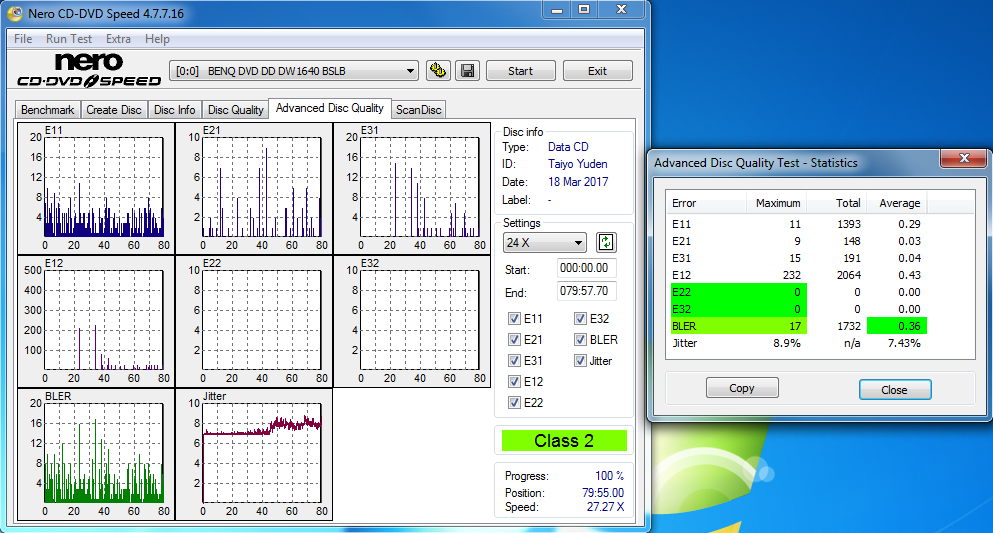
Task: Select the Advanced Disc Quality tab
Action: coord(330,108)
